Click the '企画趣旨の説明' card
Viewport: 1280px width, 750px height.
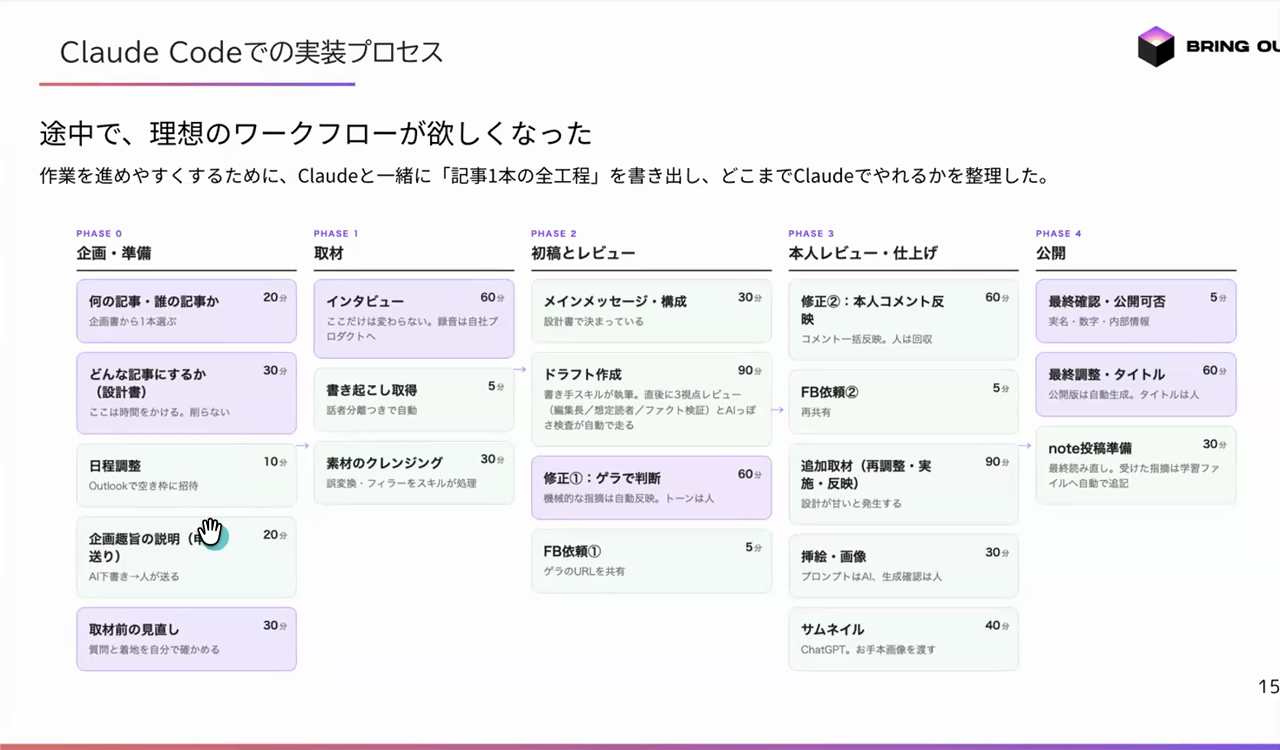point(187,557)
